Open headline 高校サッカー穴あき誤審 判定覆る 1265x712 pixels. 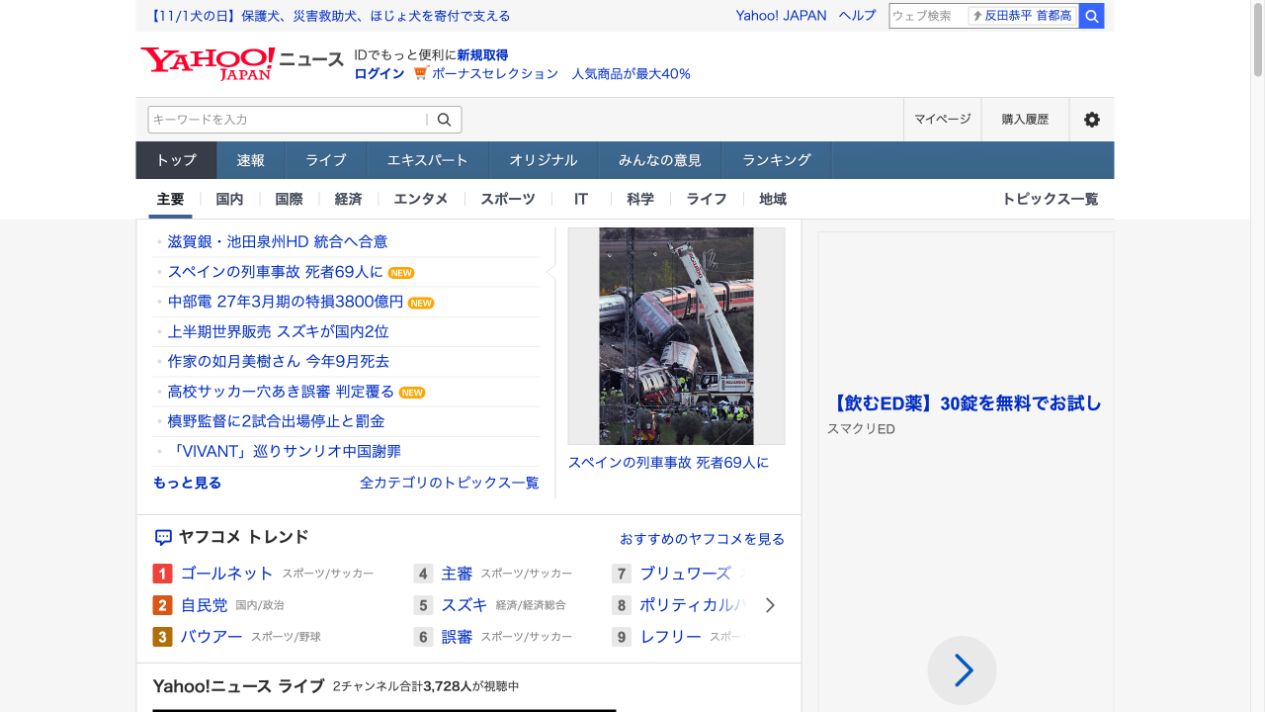[x=281, y=392]
